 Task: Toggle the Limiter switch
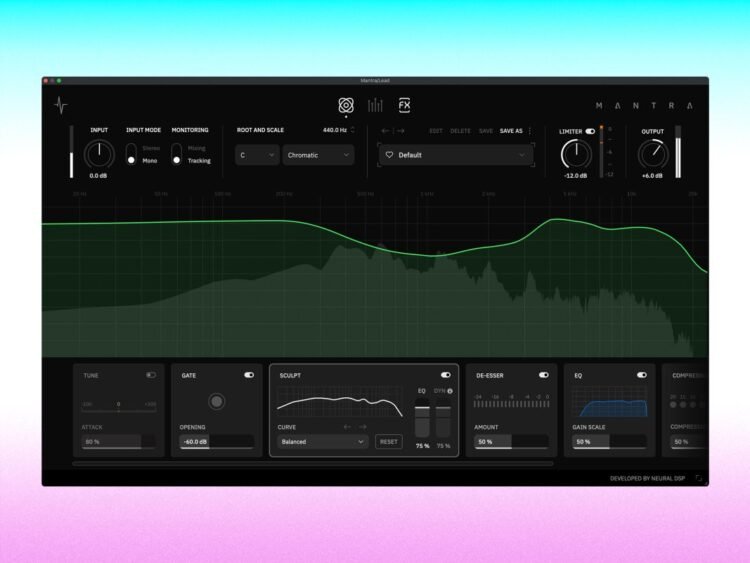[x=590, y=131]
